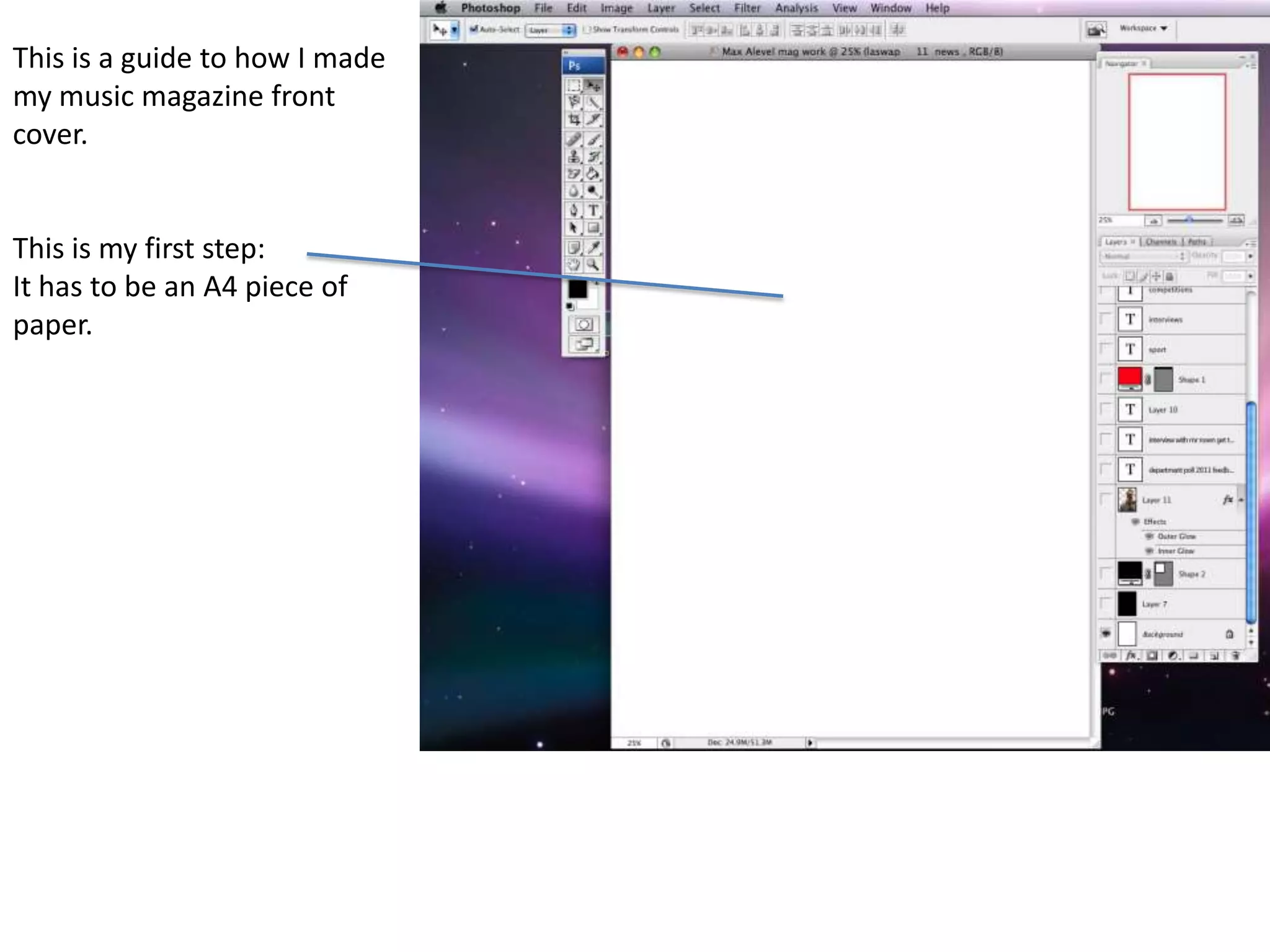Open the Filter menu
The image size is (1270, 952).
pos(747,8)
